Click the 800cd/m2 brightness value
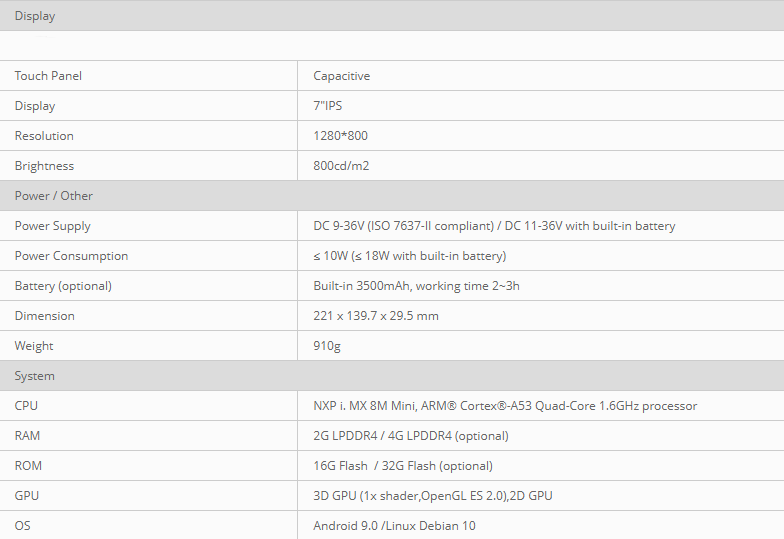784x539 pixels. [x=341, y=166]
